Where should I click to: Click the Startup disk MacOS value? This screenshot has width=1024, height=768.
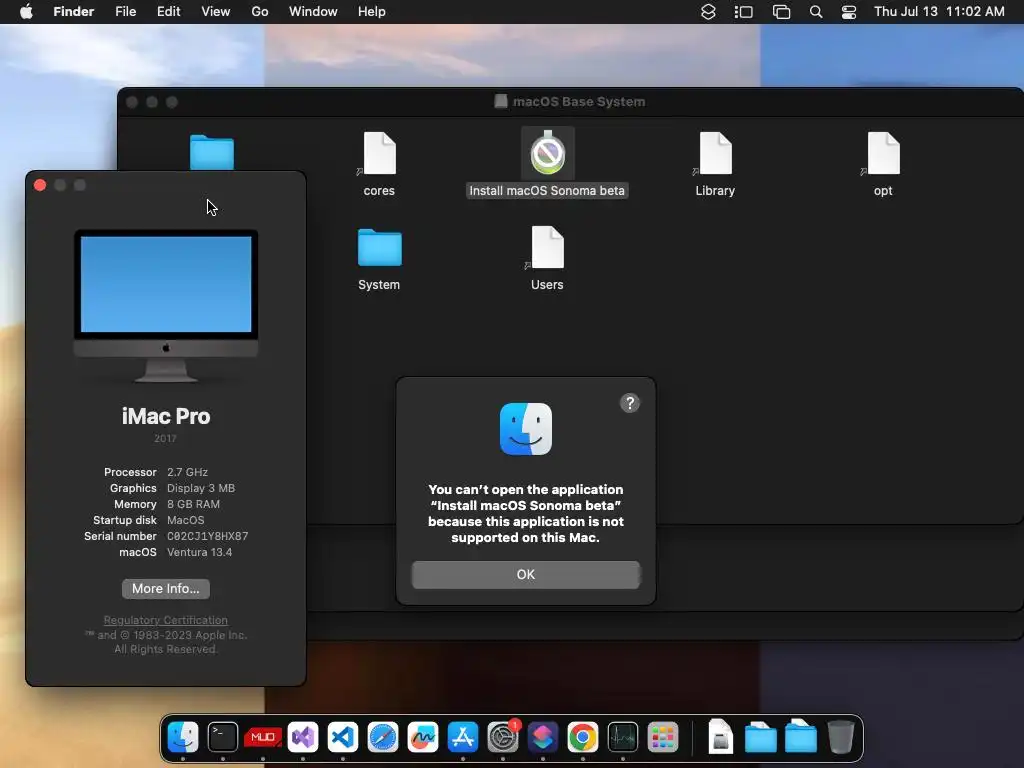pos(185,520)
